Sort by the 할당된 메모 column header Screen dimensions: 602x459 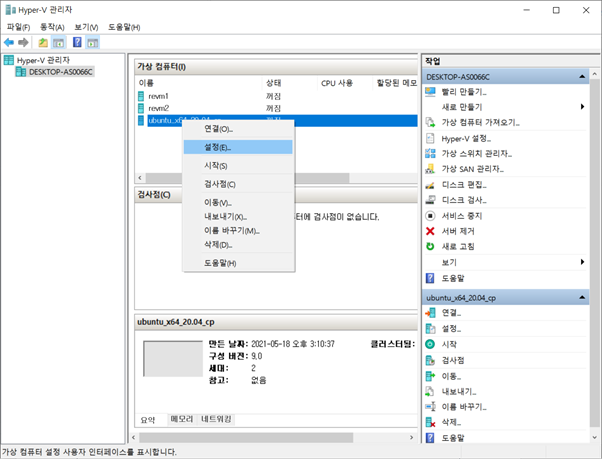[x=396, y=83]
